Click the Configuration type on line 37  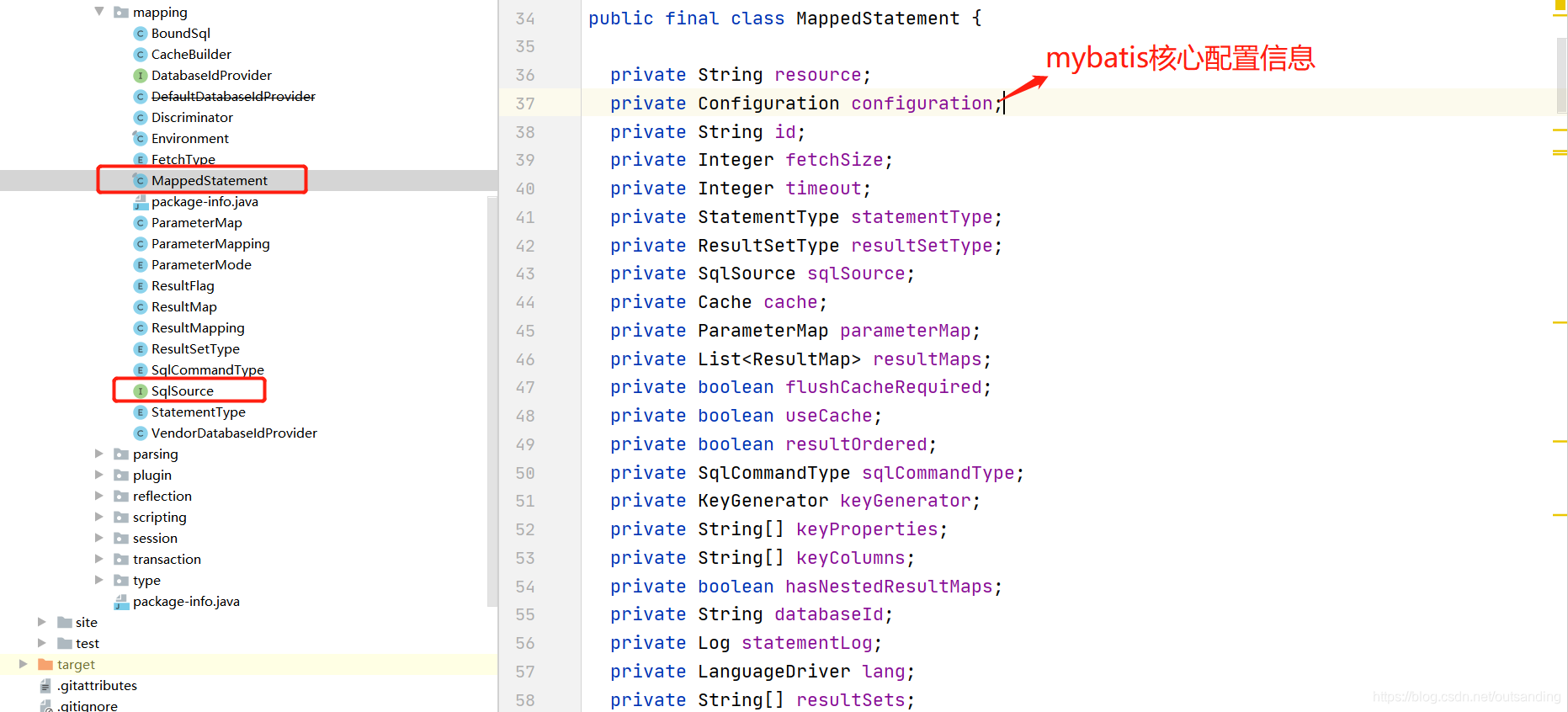[768, 104]
